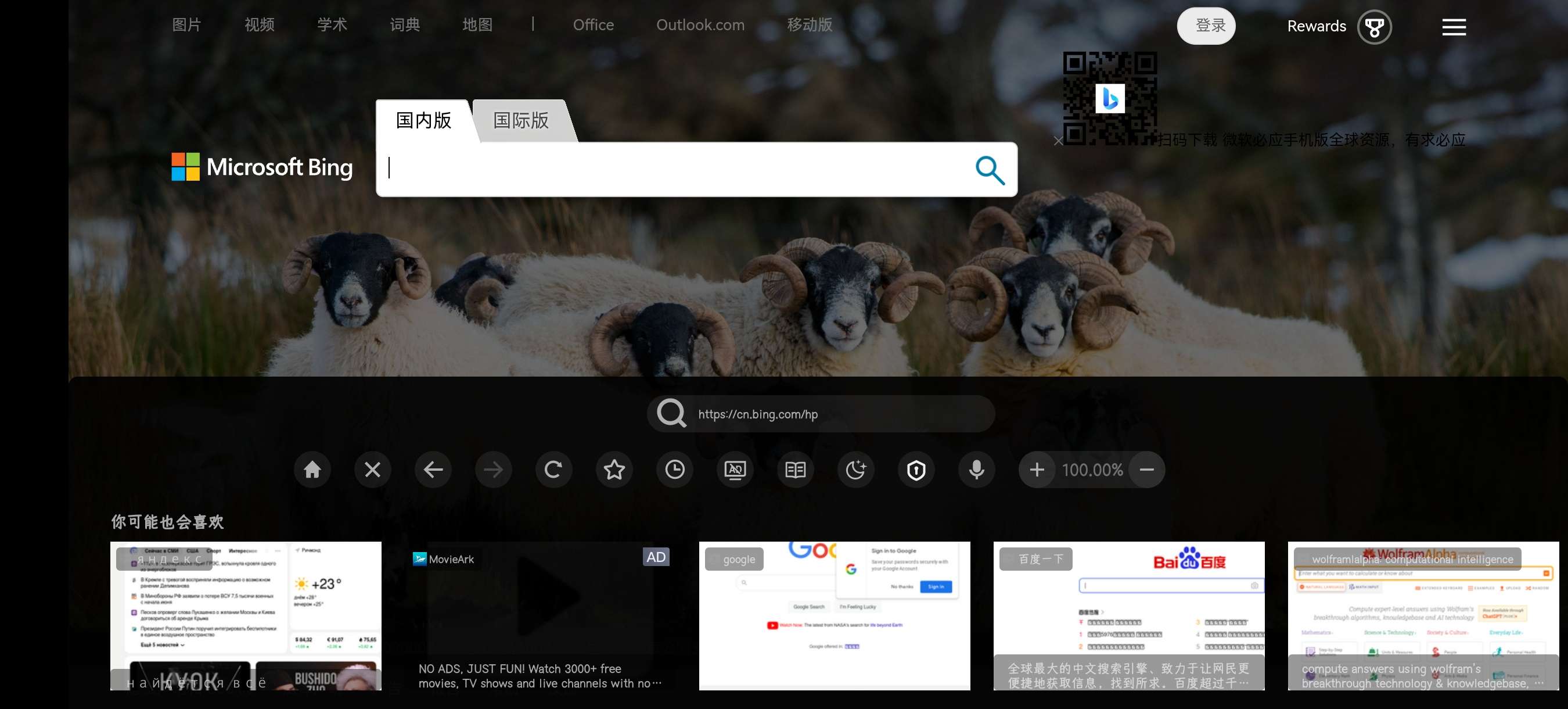Switch to the 国际版 tab

[521, 121]
